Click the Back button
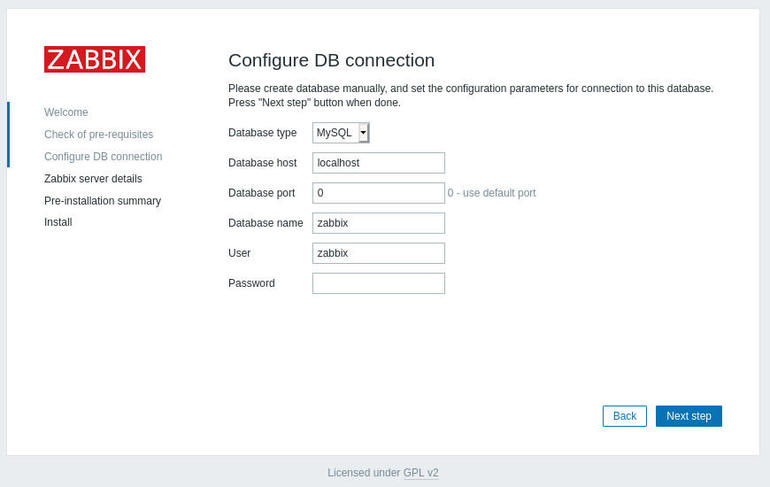770x487 pixels. (x=625, y=416)
